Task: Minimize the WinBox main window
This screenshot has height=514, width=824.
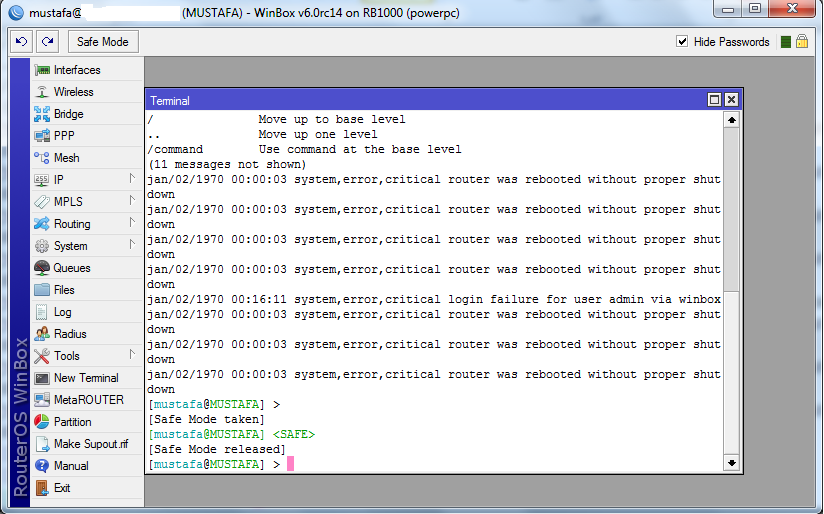Action: coord(728,9)
